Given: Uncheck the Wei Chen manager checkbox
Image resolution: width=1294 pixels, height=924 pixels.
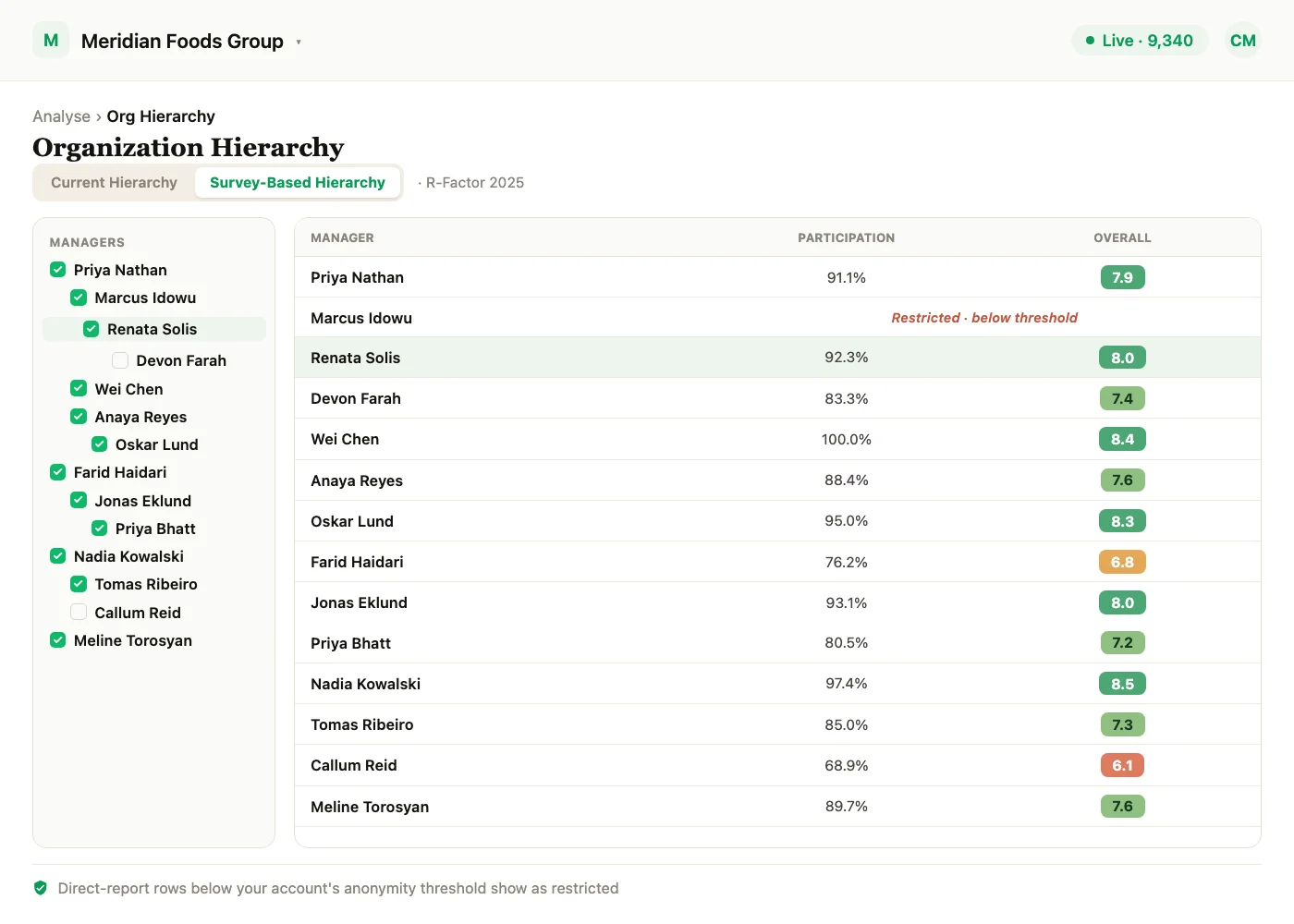Looking at the screenshot, I should [x=79, y=388].
